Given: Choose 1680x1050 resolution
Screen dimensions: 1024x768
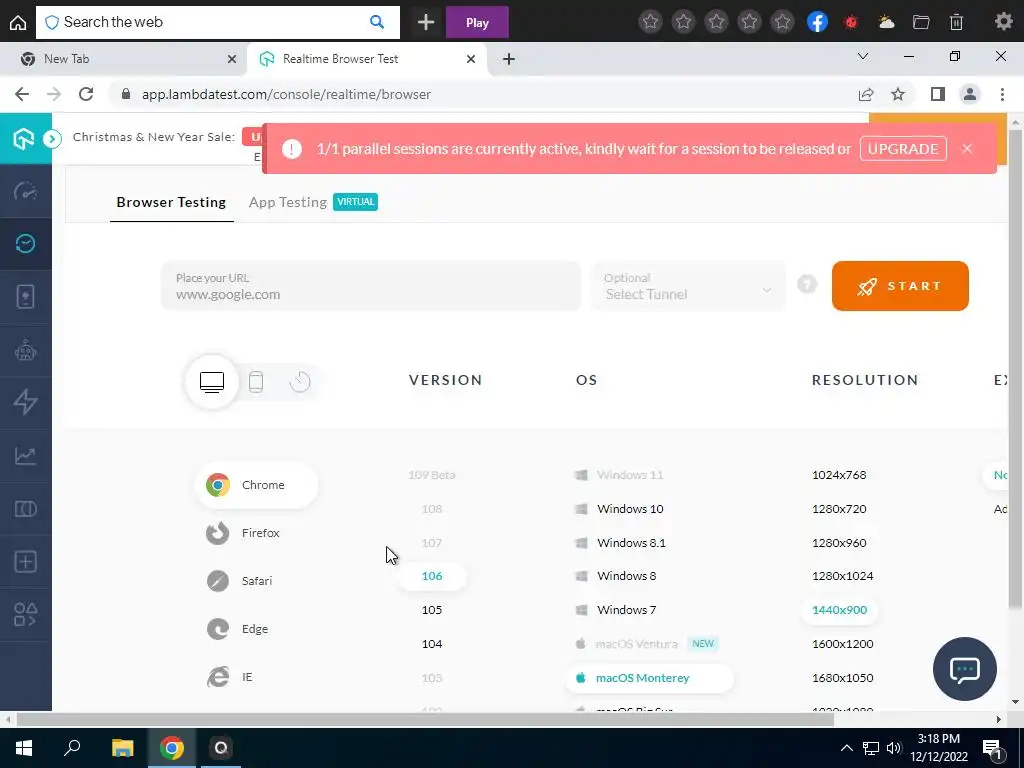Looking at the screenshot, I should (x=842, y=678).
